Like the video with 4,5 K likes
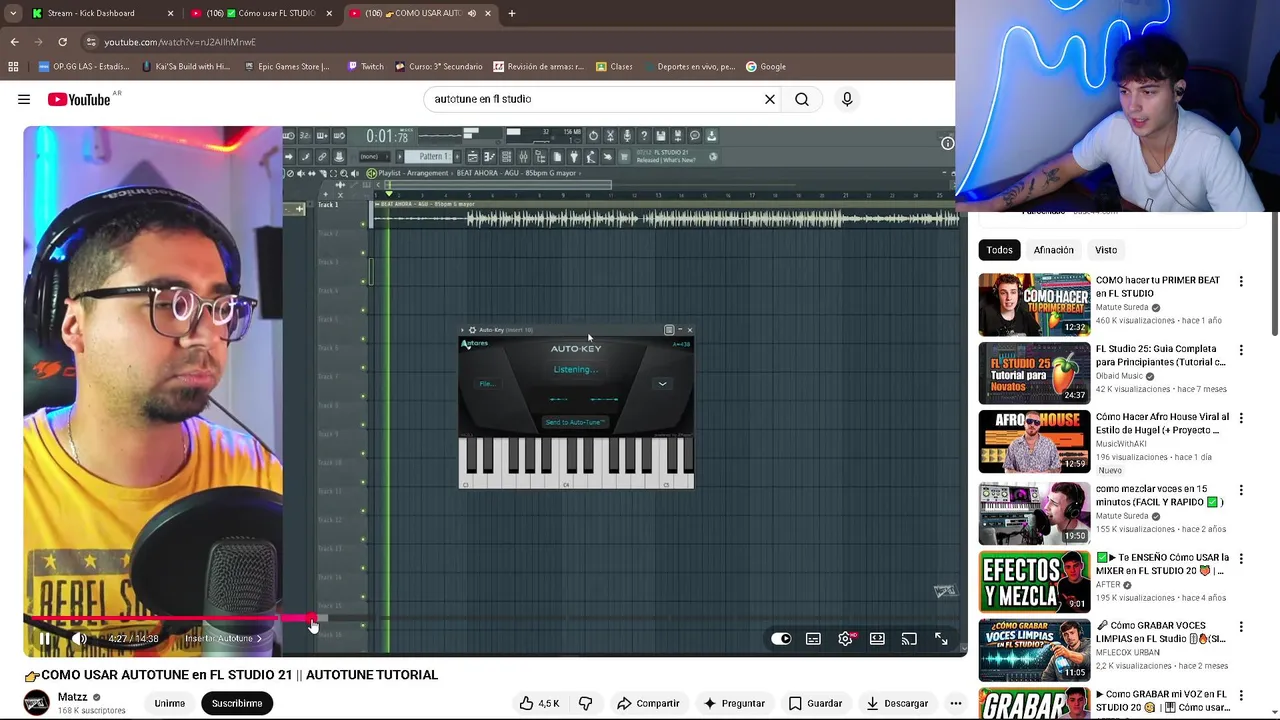This screenshot has width=1280, height=720. pos(539,703)
